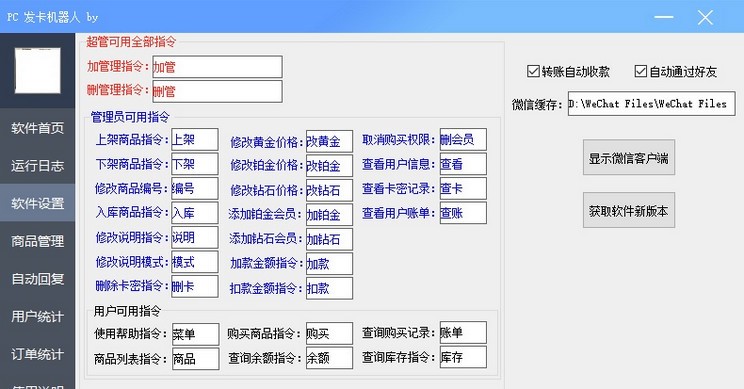744x389 pixels.
Task: Open the 软件首页 sidebar tab
Action: tap(37, 128)
